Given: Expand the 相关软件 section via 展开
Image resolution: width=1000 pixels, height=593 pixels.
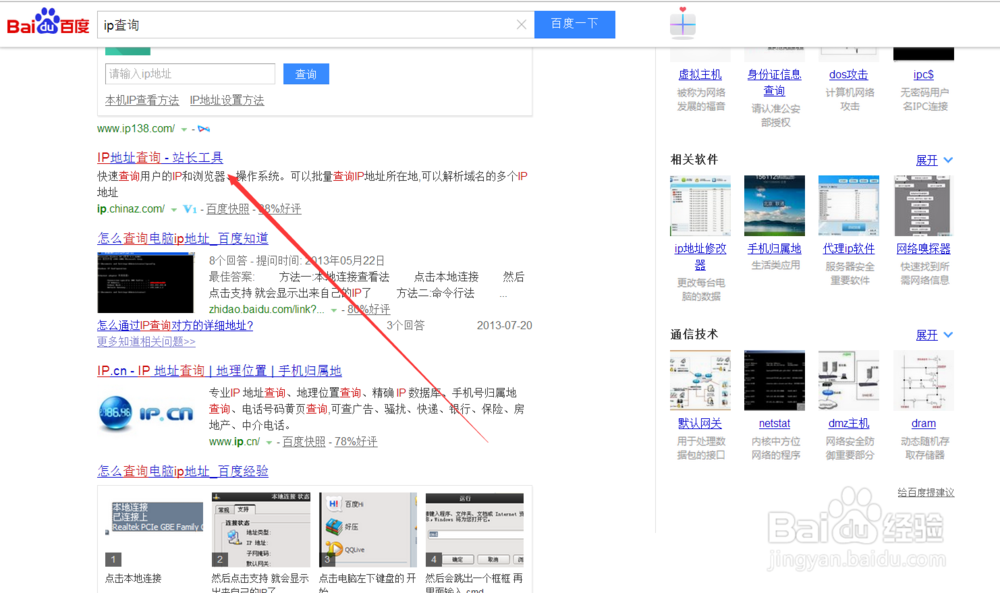Looking at the screenshot, I should click(x=926, y=159).
